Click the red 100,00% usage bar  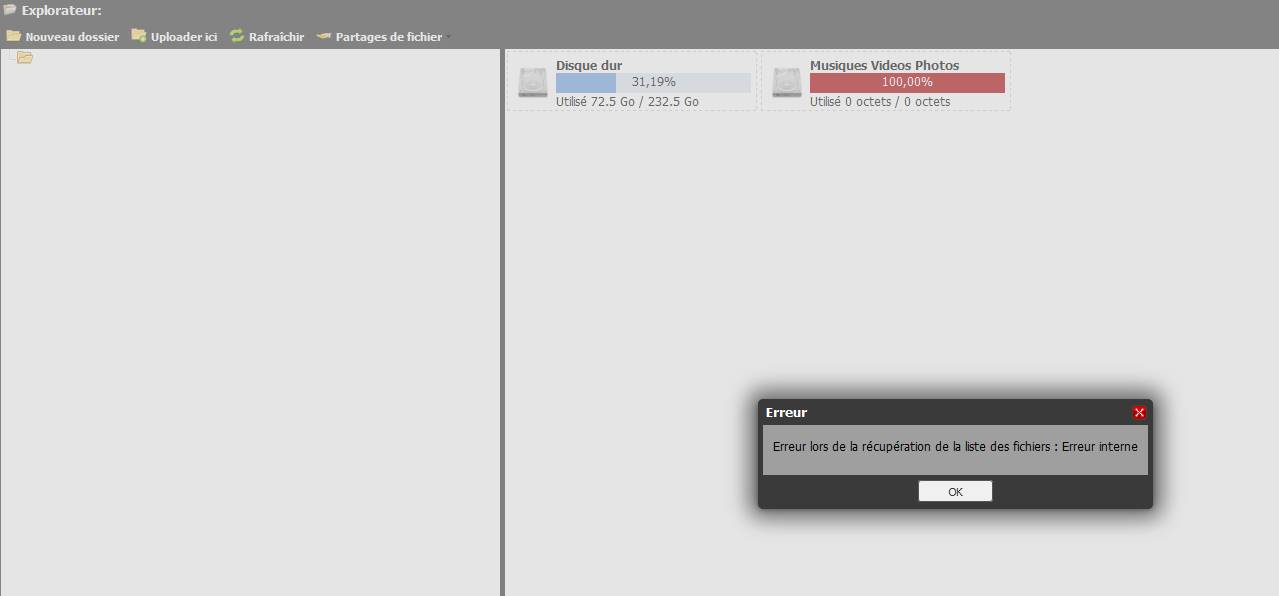pyautogui.click(x=907, y=82)
